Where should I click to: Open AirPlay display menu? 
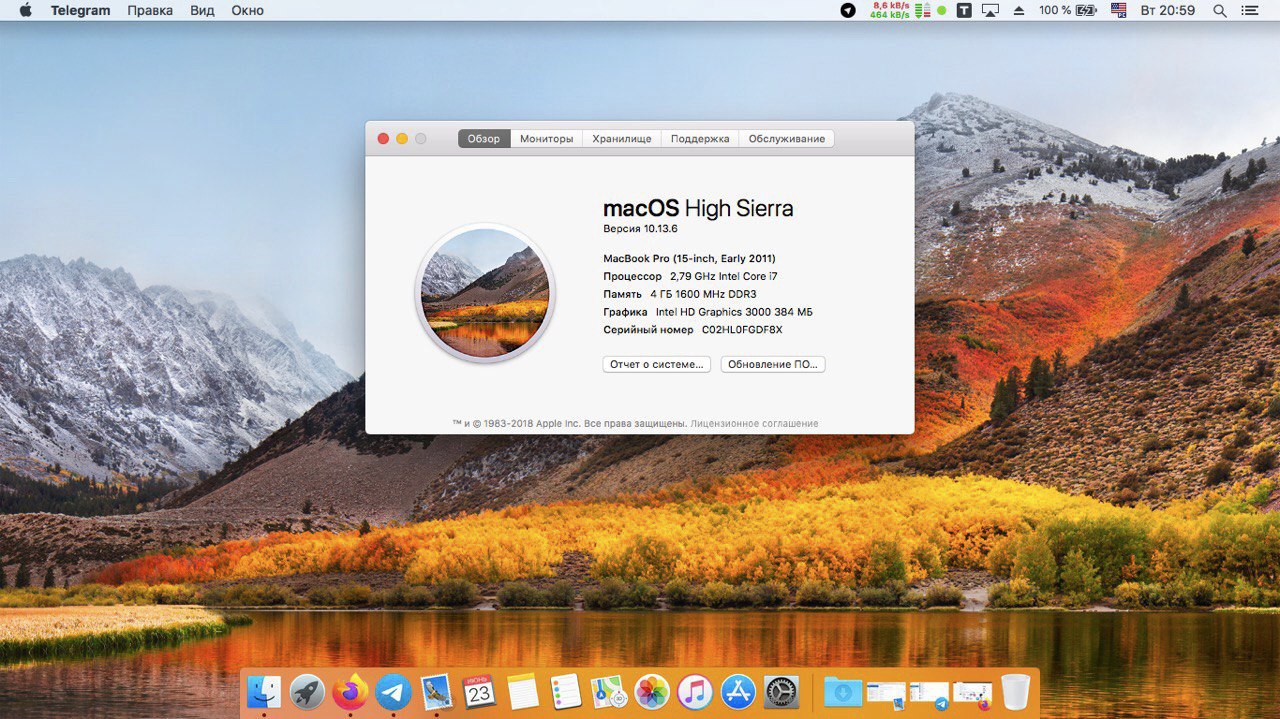(991, 10)
